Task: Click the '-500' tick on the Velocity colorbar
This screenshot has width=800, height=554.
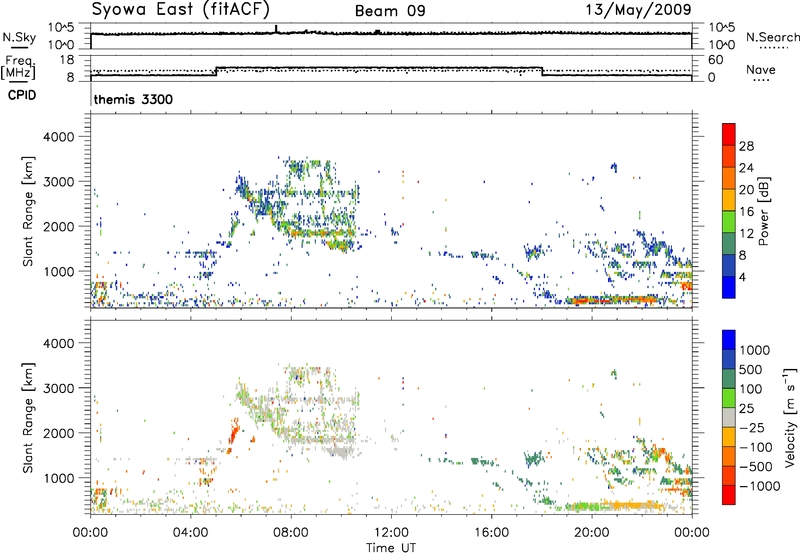Action: [755, 466]
